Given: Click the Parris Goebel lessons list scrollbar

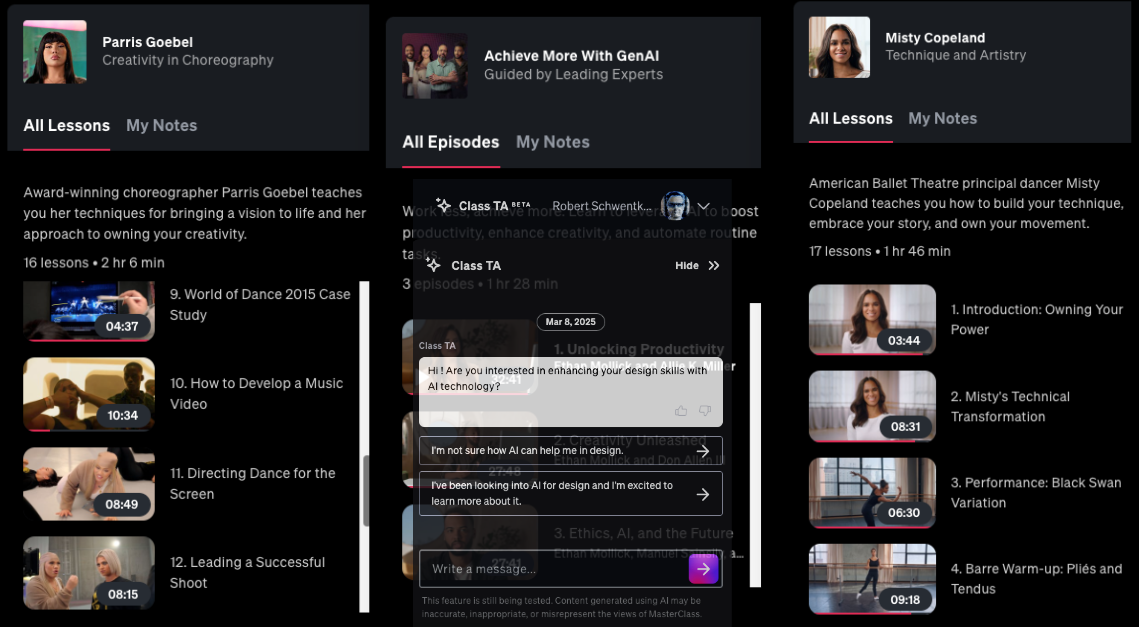Looking at the screenshot, I should coord(365,446).
